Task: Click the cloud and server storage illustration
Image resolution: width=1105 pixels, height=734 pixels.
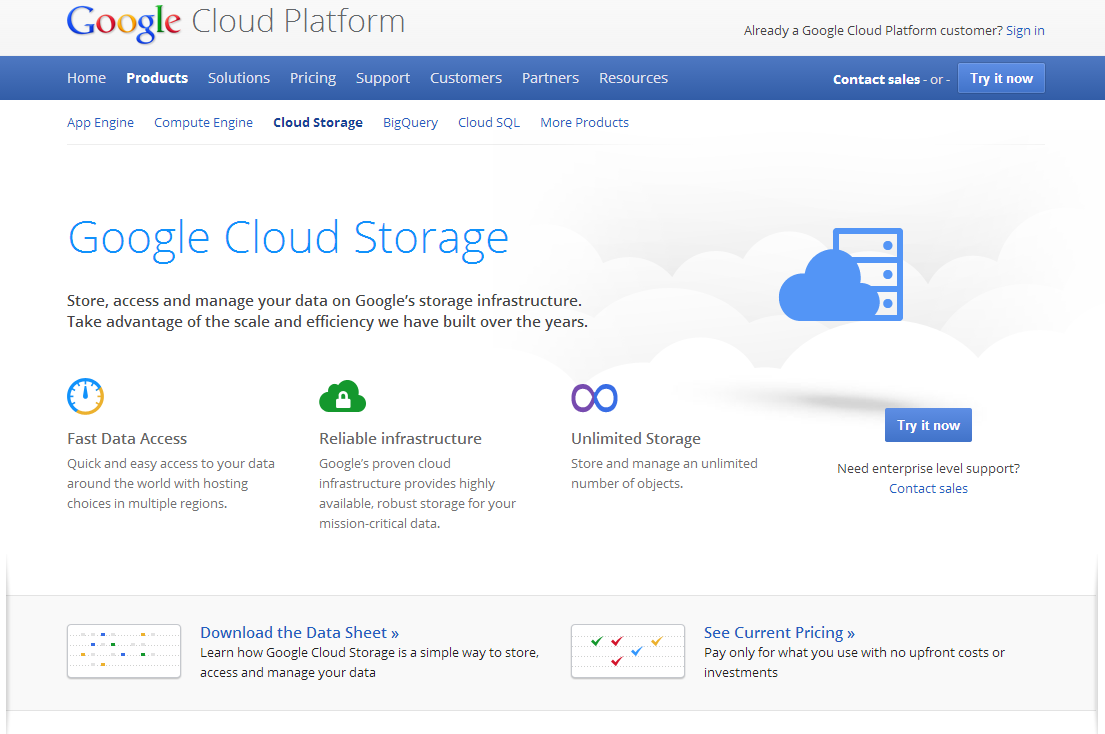Action: (x=841, y=274)
